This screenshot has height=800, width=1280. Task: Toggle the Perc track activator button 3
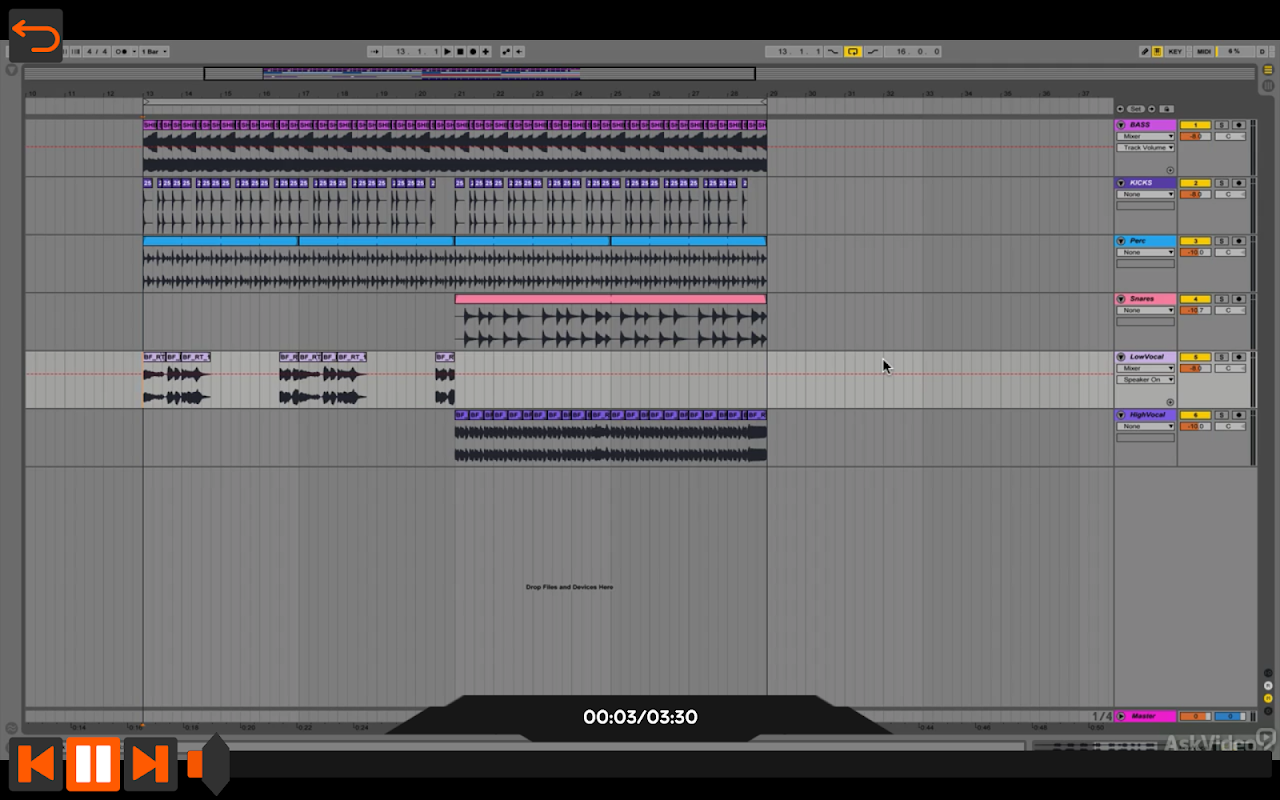1195,241
